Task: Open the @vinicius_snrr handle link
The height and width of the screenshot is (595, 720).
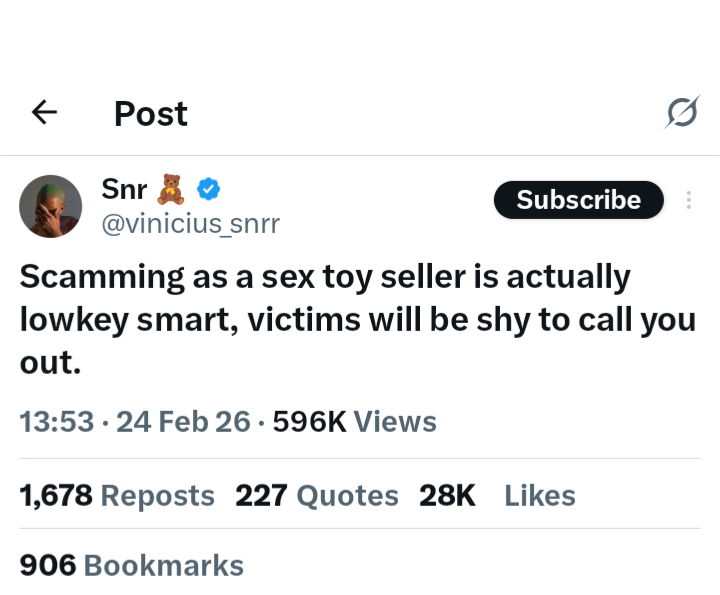Action: tap(190, 224)
